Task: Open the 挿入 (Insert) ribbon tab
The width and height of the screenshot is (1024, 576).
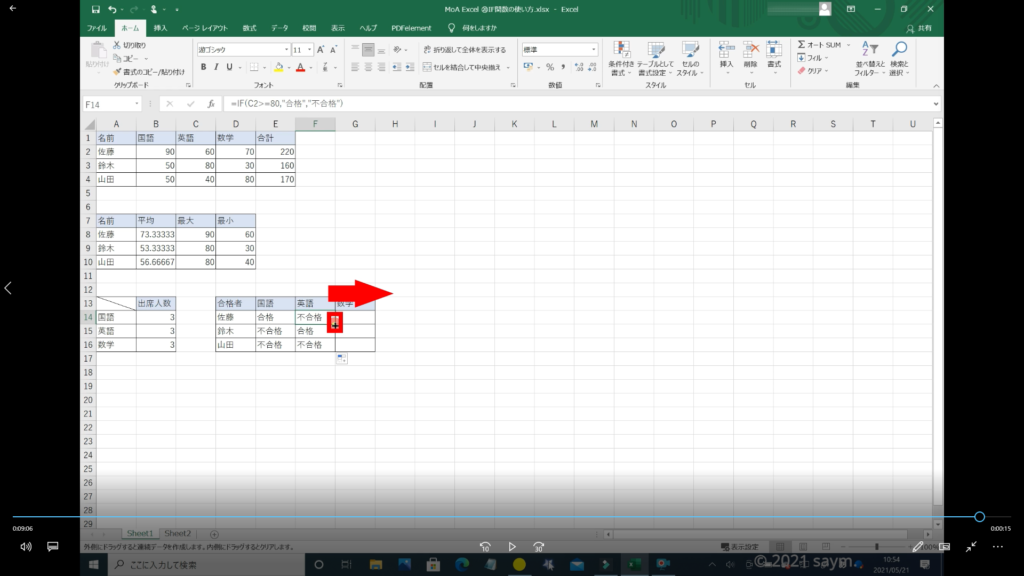Action: (x=160, y=28)
